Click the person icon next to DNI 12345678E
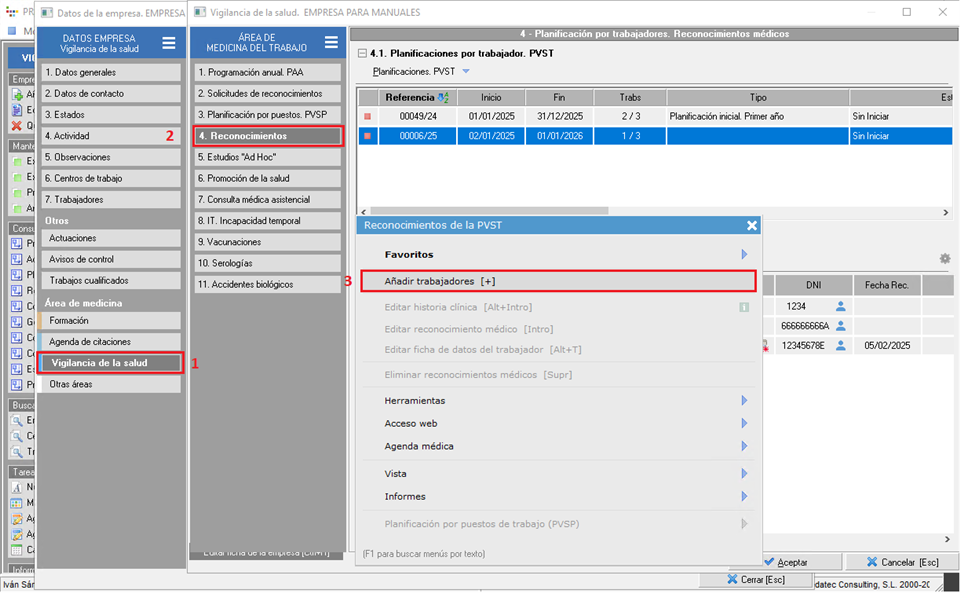The image size is (960, 593). point(841,346)
